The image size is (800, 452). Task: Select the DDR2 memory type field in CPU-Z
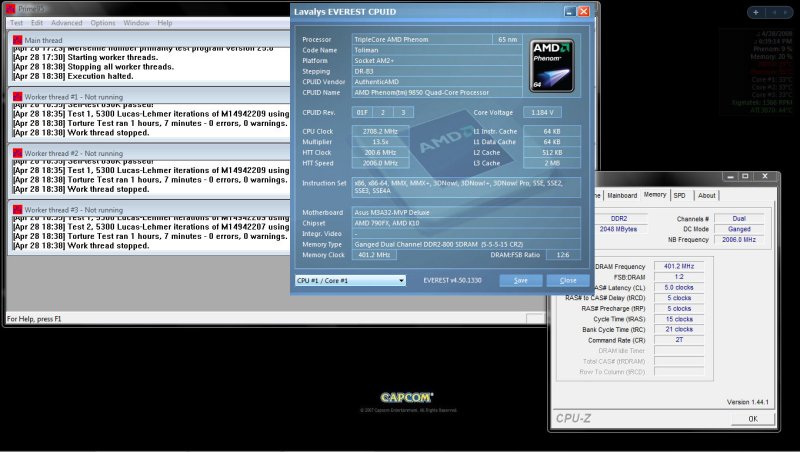pos(621,219)
